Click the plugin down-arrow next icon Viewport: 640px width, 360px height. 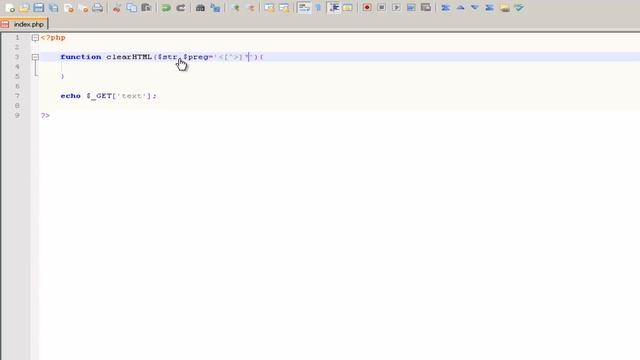pos(475,8)
